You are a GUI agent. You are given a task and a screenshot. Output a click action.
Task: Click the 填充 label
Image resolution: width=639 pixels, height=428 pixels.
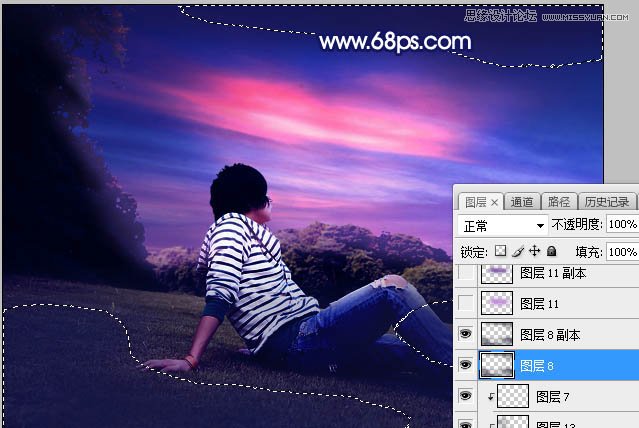[x=588, y=252]
